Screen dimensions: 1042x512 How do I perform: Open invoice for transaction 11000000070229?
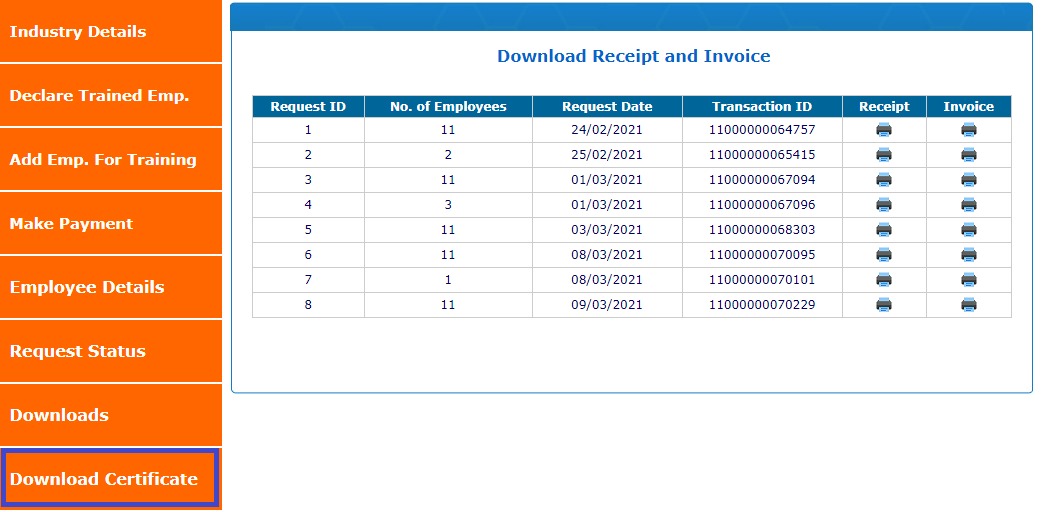click(x=968, y=305)
